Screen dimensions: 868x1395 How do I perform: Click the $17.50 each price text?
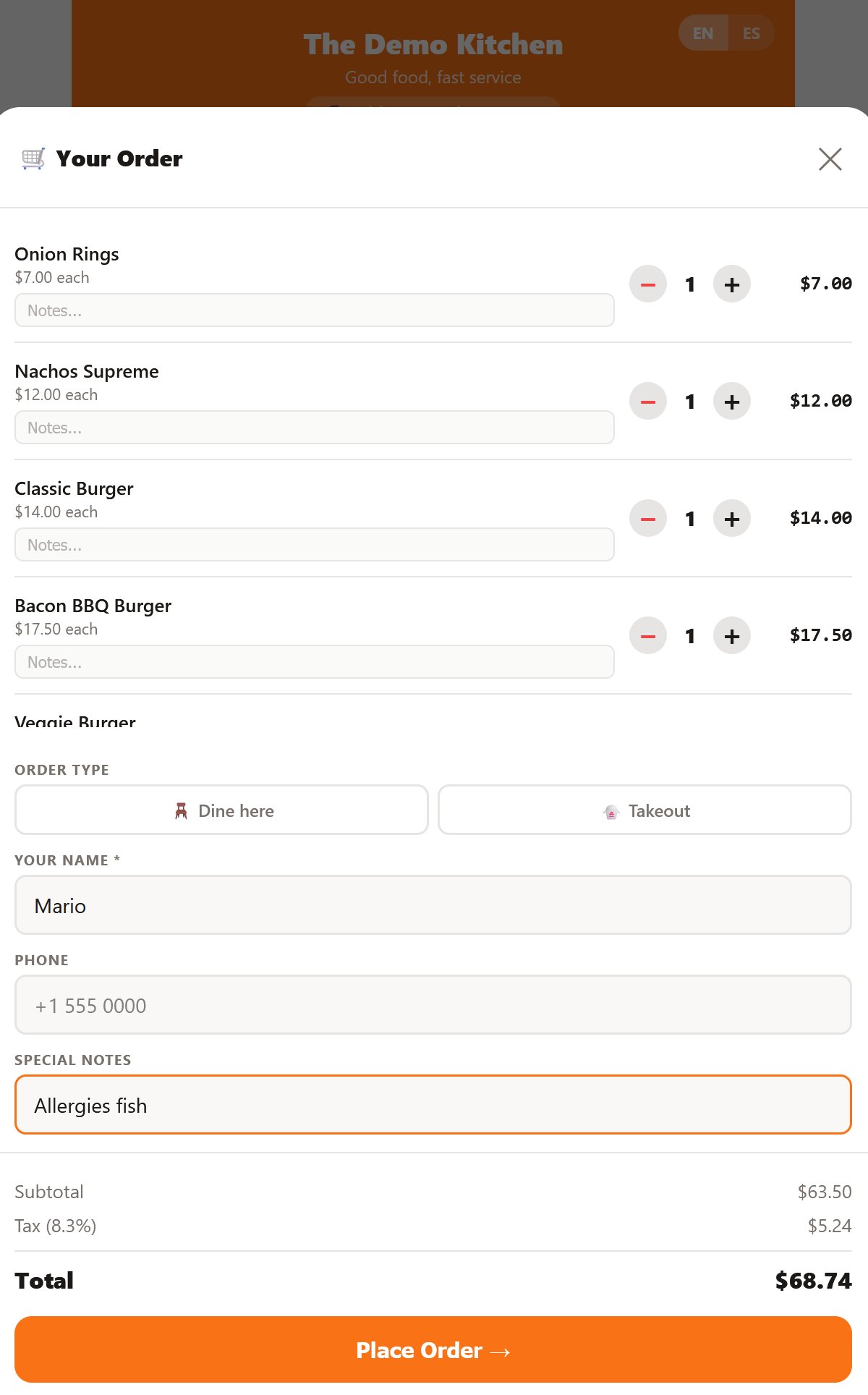56,629
